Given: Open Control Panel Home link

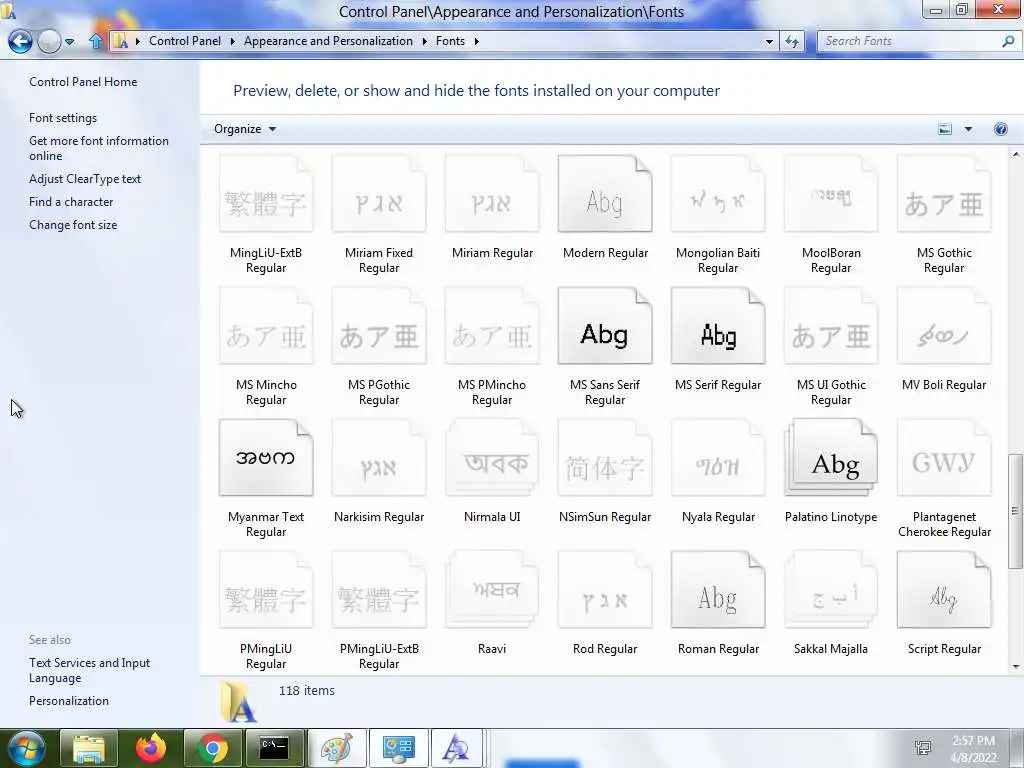Looking at the screenshot, I should (83, 82).
